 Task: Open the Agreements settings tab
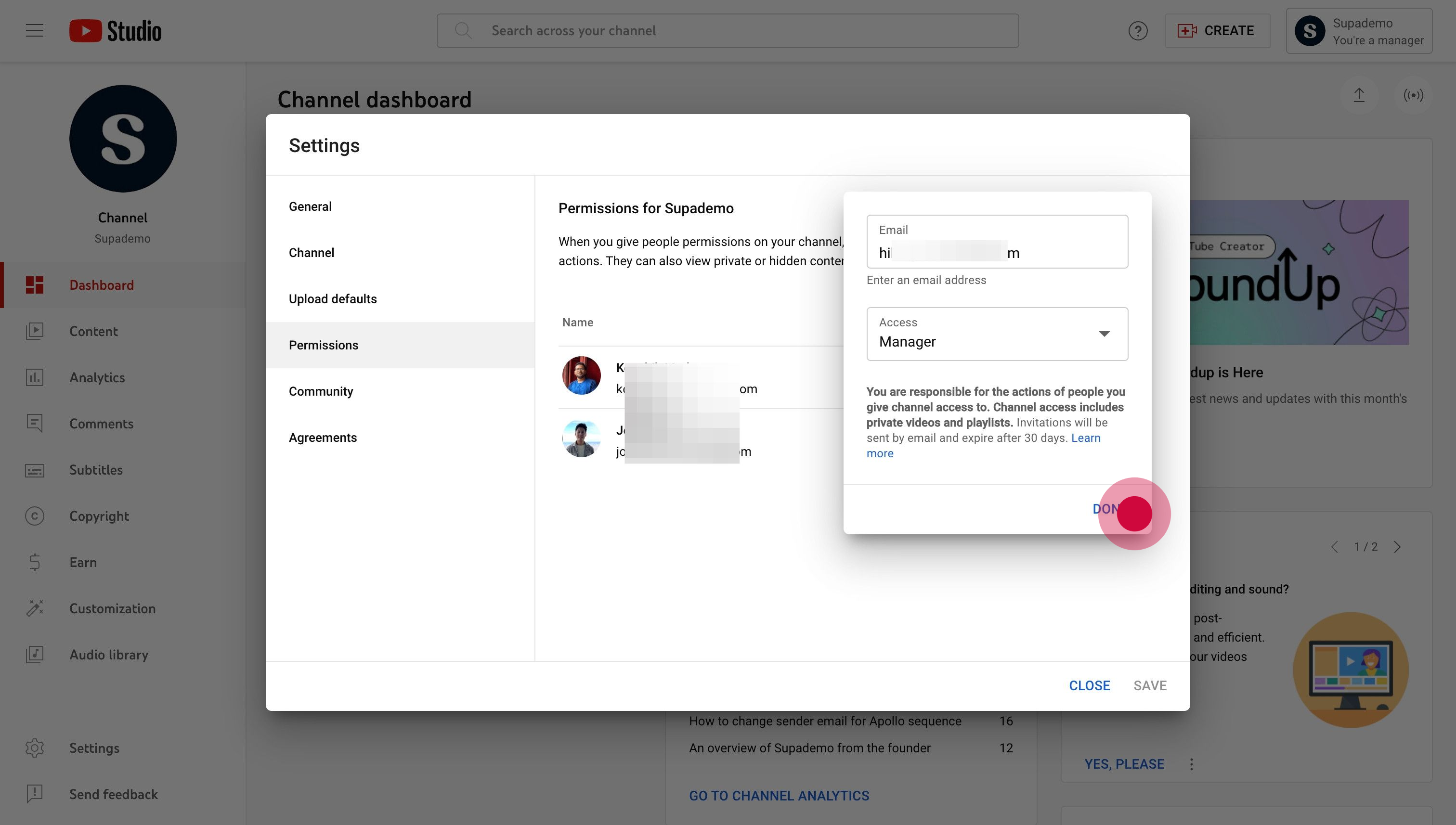pyautogui.click(x=400, y=438)
